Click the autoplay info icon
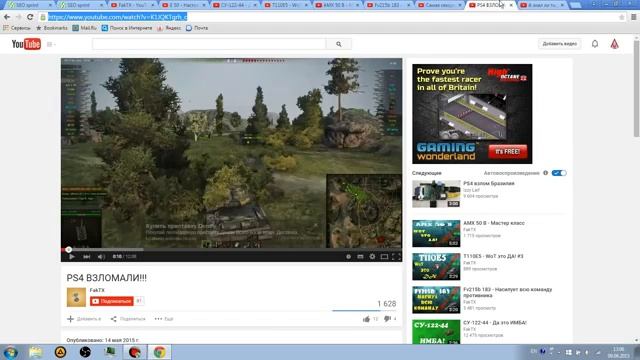This screenshot has height=360, width=640. 545,173
